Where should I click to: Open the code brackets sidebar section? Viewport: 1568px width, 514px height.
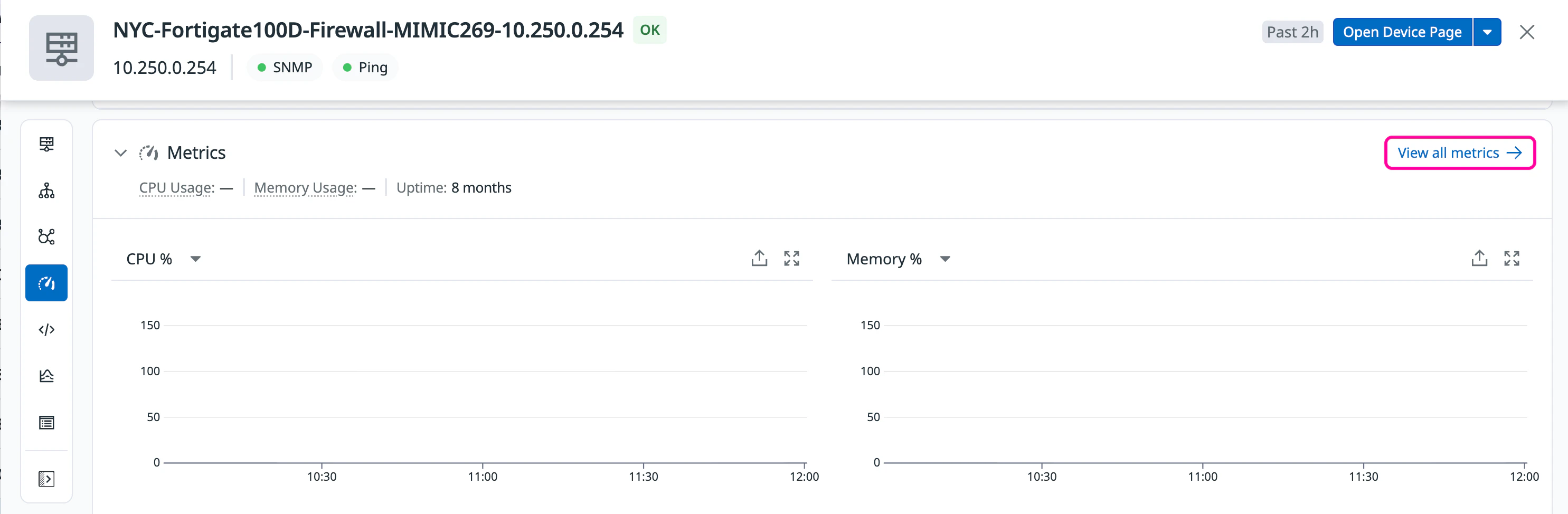[46, 330]
